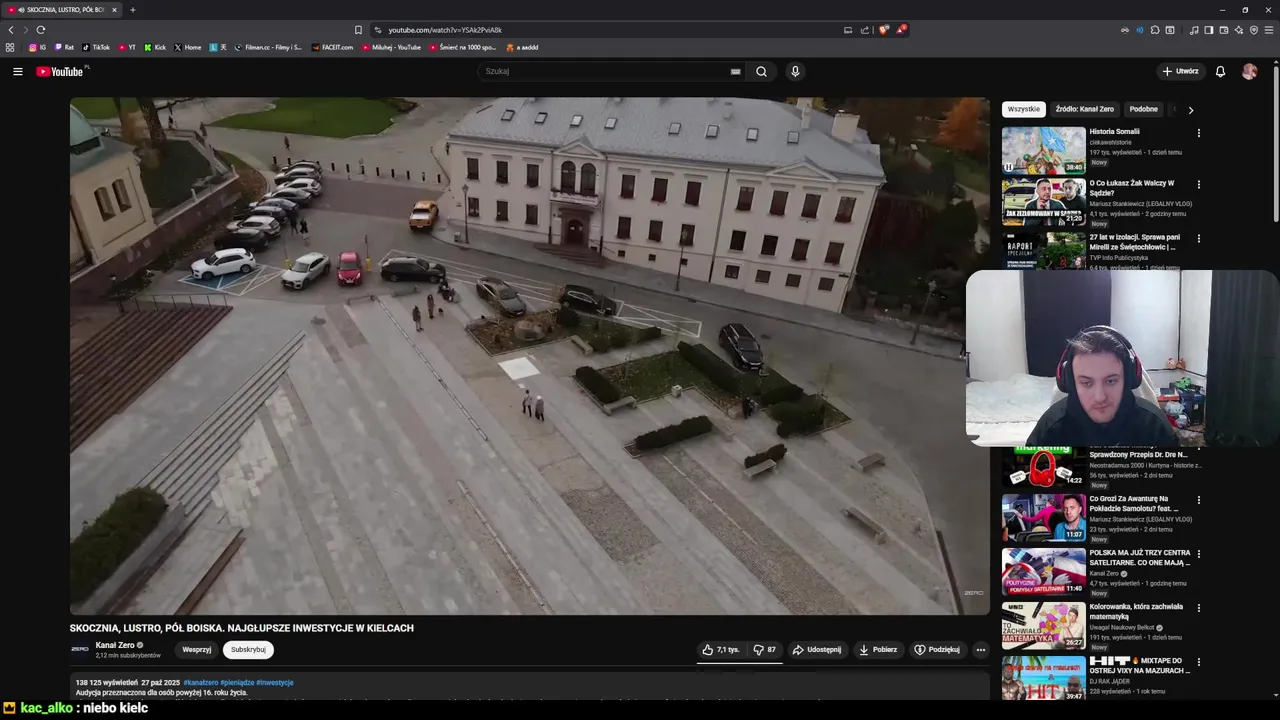Click the Pobierz download button
Screen dimensions: 1280x720
point(878,650)
